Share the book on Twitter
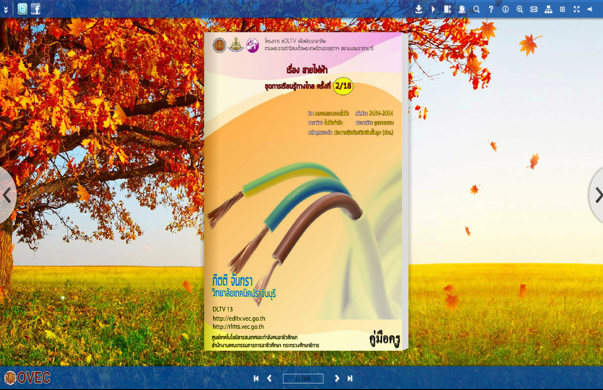Image resolution: width=603 pixels, height=390 pixels. click(x=22, y=8)
